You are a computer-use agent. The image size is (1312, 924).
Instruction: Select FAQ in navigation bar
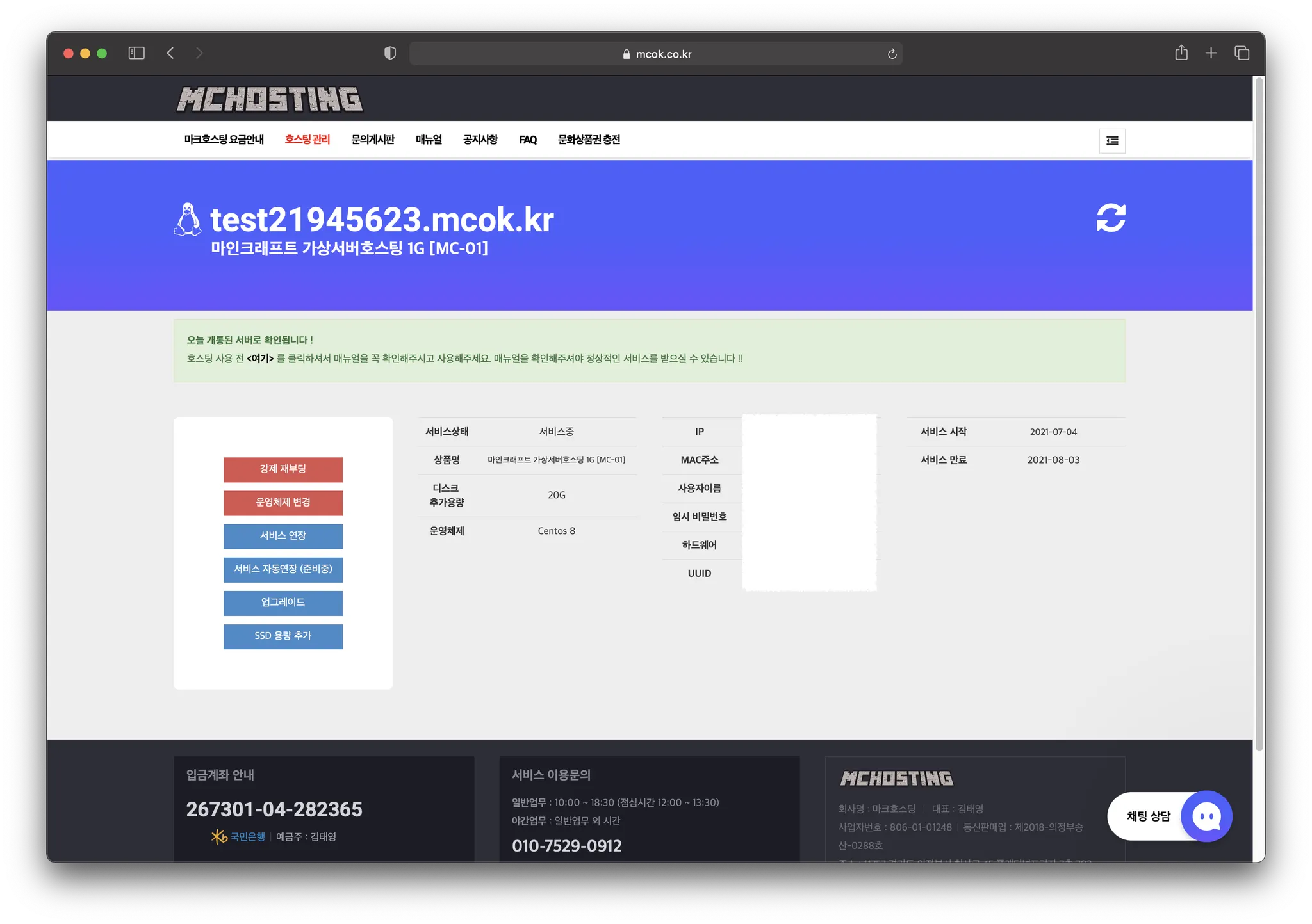tap(527, 140)
